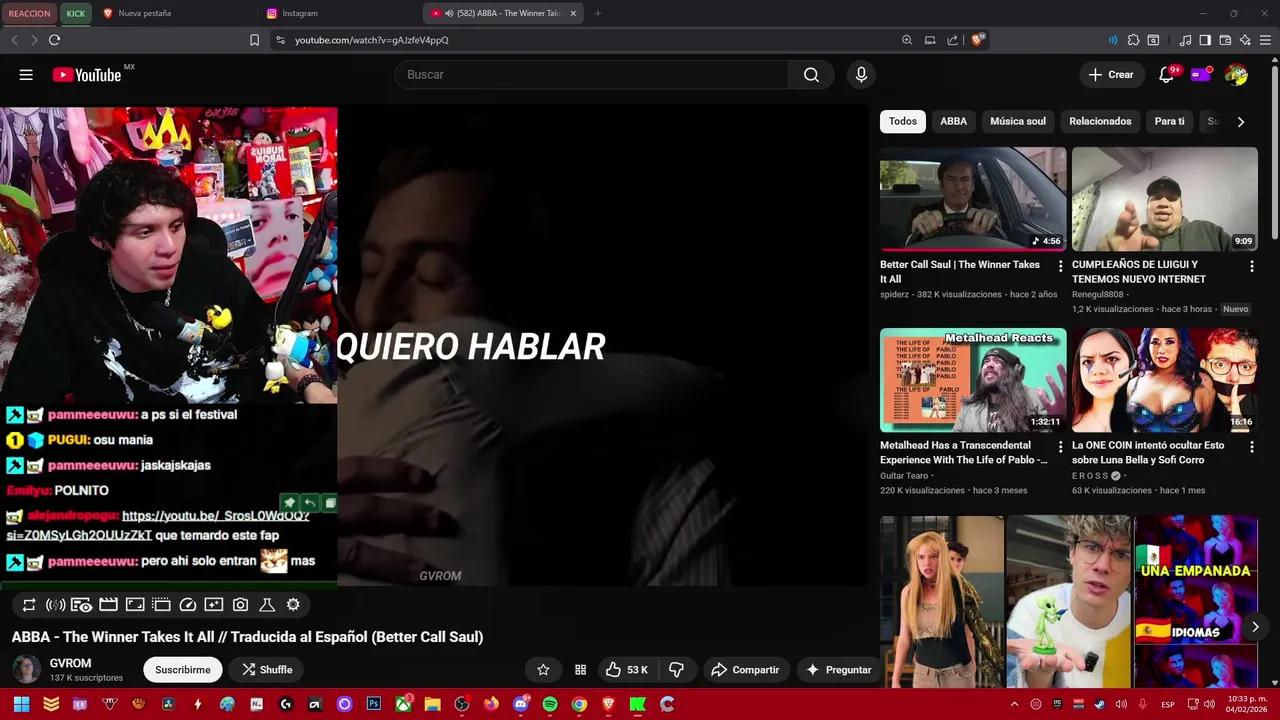Select the Relacionados filter chip
Viewport: 1280px width, 720px height.
[1100, 121]
